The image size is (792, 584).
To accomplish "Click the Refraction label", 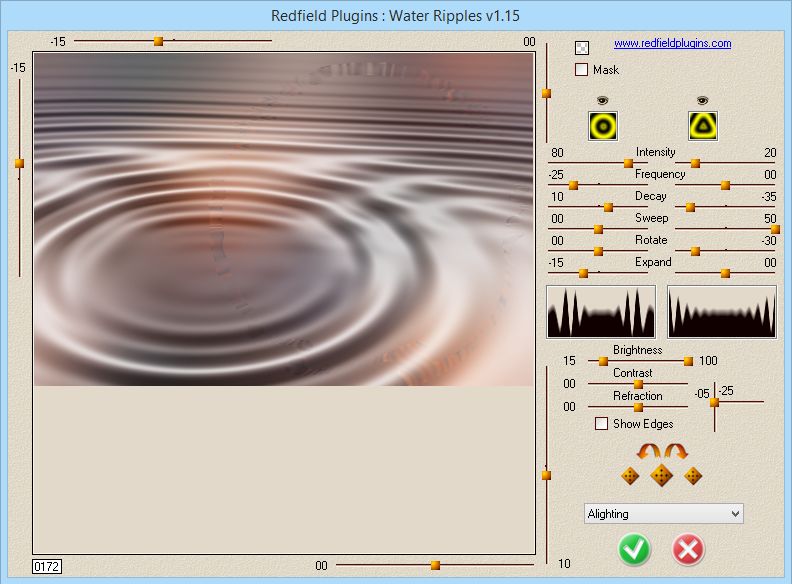I will pos(637,396).
